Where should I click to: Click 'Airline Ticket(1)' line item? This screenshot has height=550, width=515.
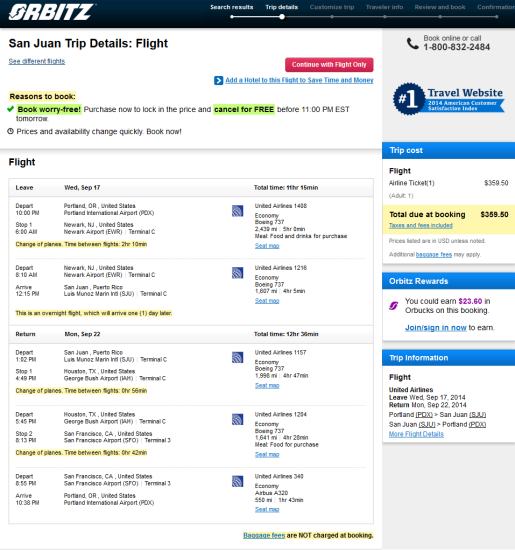tap(412, 183)
